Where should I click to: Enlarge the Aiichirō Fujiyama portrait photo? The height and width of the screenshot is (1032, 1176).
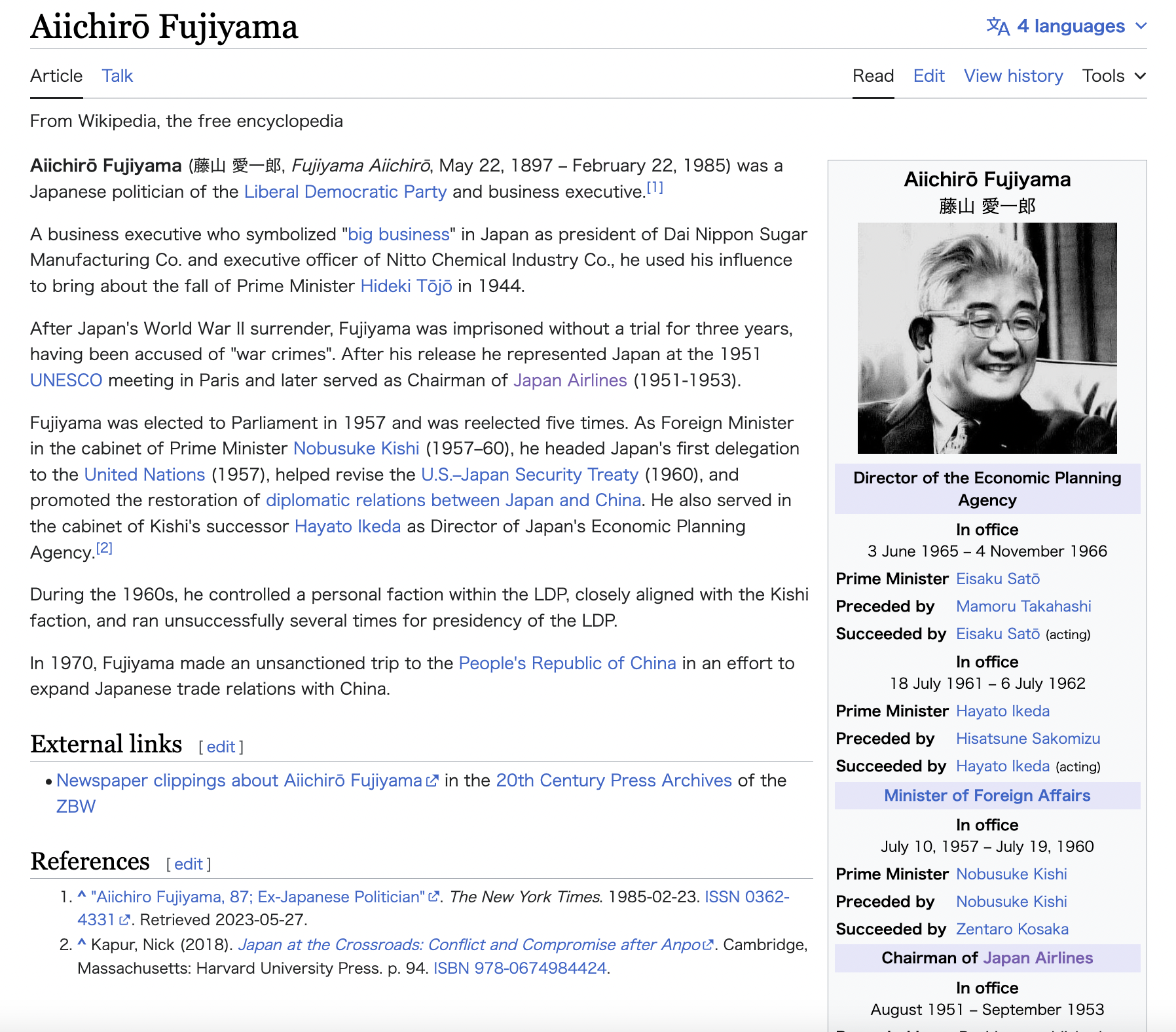click(987, 338)
